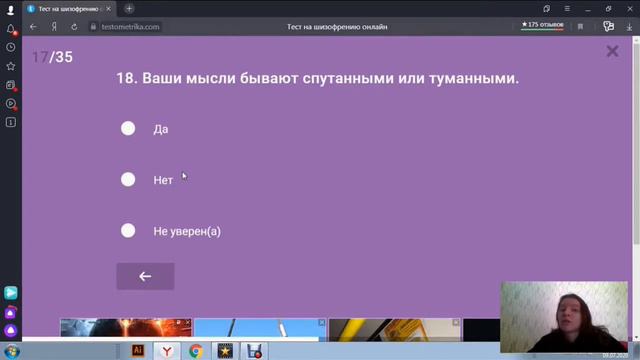Open collections icon in sidebar
Screen dimensions: 640x360
coord(11,85)
